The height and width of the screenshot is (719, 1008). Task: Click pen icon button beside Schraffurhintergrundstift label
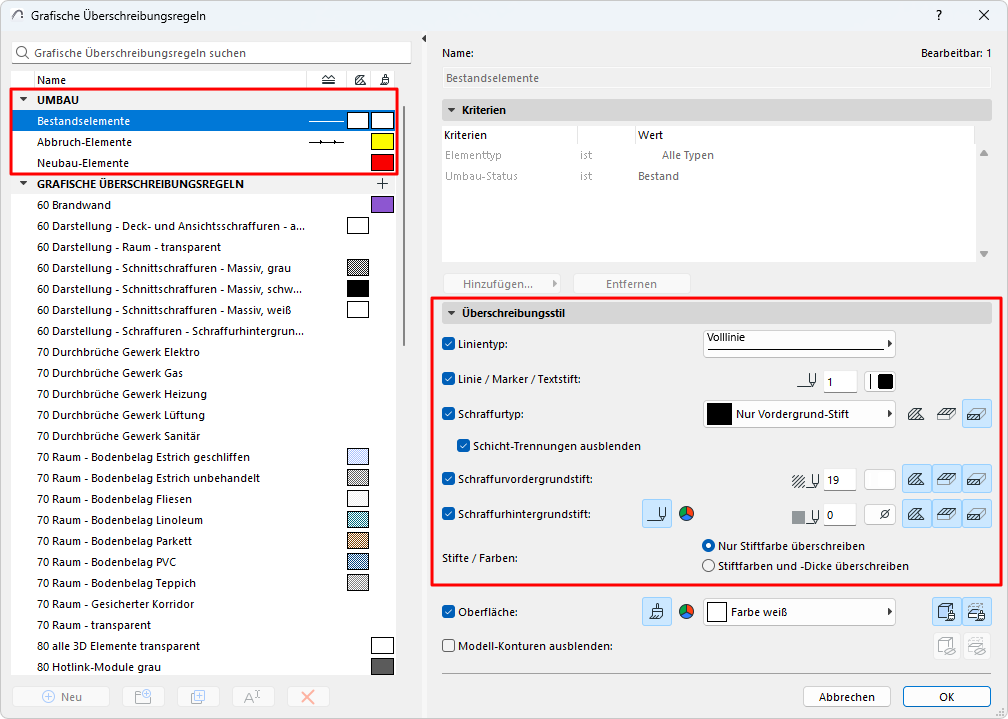[x=657, y=514]
